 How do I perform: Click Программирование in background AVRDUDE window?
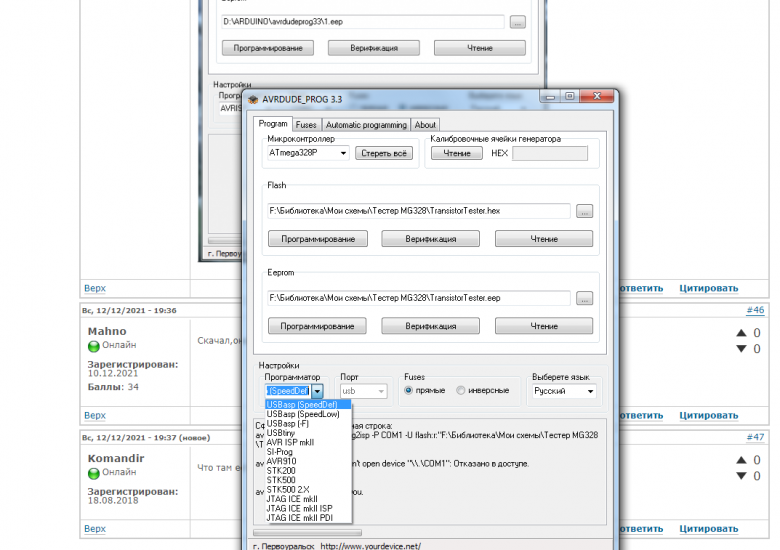point(268,48)
